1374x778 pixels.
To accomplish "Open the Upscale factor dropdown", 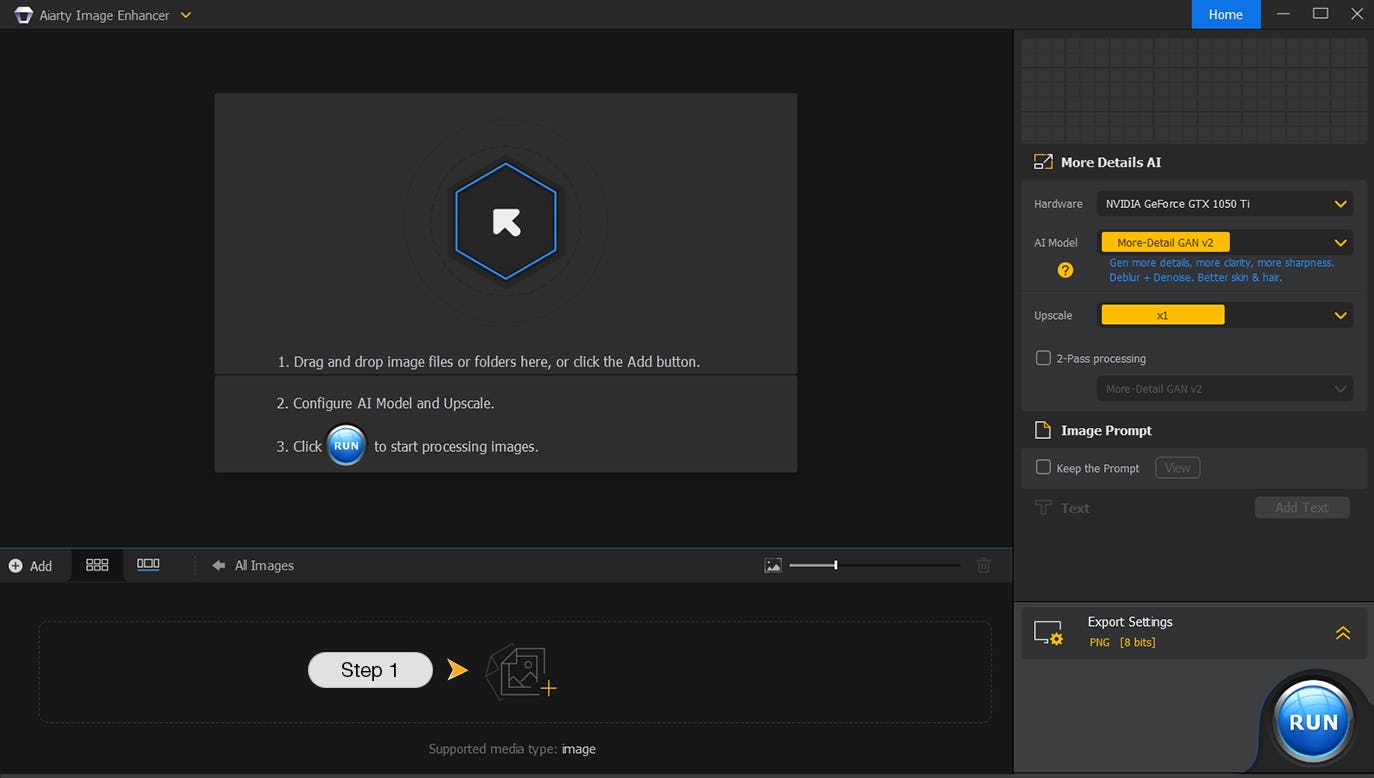I will click(1340, 314).
